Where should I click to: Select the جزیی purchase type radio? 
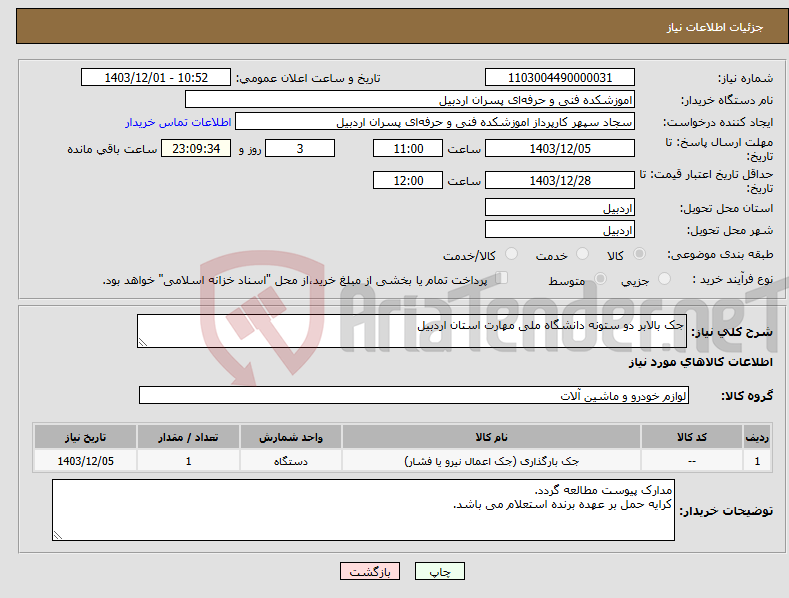(x=664, y=278)
